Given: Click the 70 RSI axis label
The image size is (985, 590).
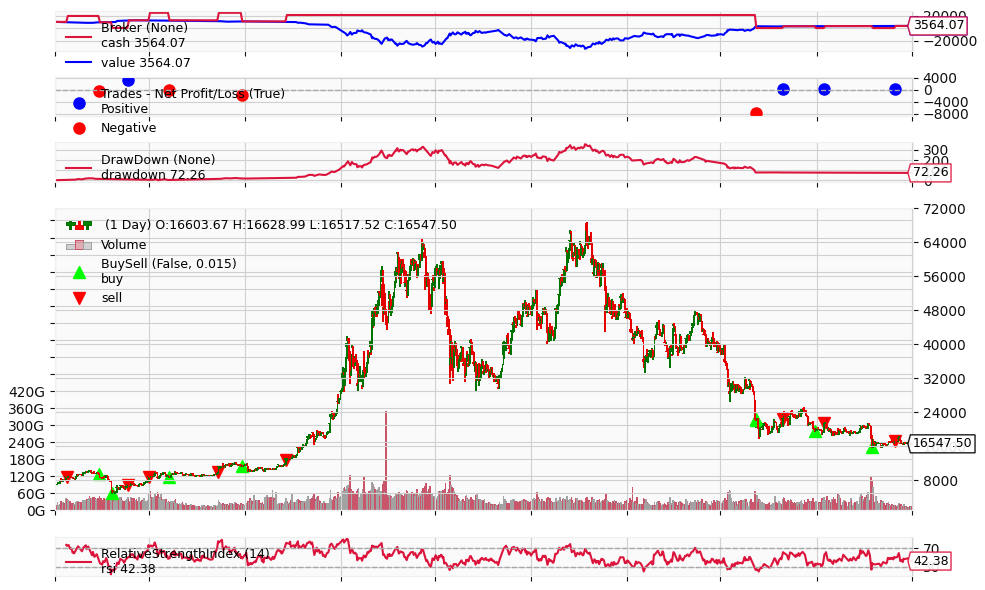Looking at the screenshot, I should pos(931,548).
